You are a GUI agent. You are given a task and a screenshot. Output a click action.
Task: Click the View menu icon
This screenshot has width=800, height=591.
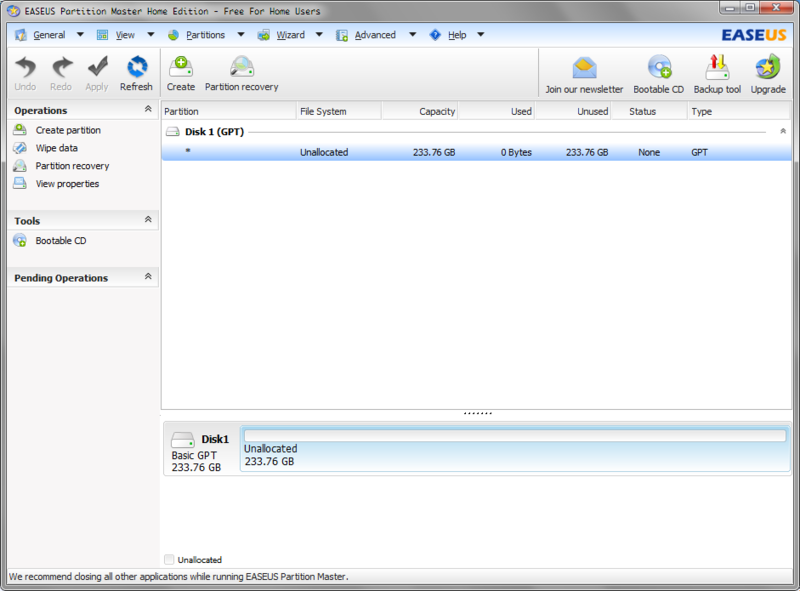[103, 35]
